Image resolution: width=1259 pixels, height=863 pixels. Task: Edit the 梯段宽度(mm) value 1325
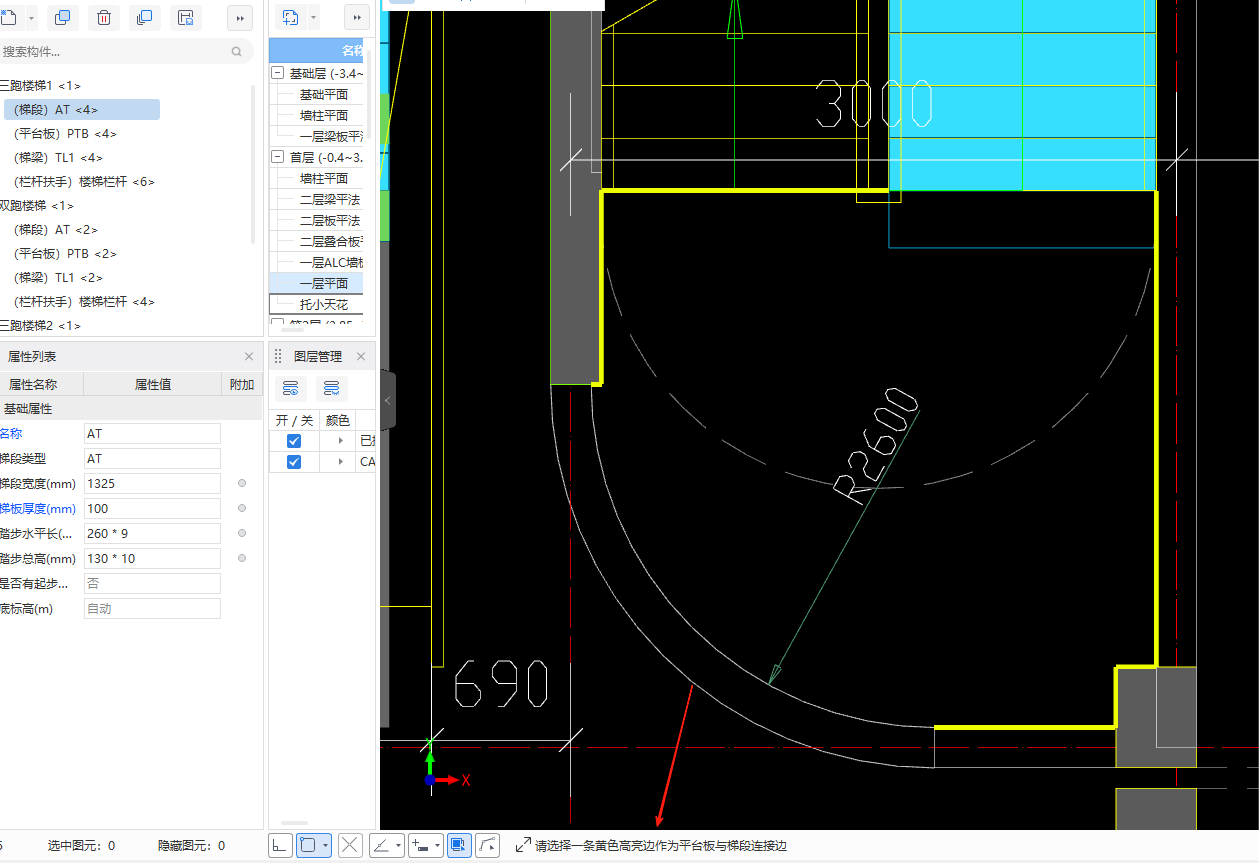152,483
